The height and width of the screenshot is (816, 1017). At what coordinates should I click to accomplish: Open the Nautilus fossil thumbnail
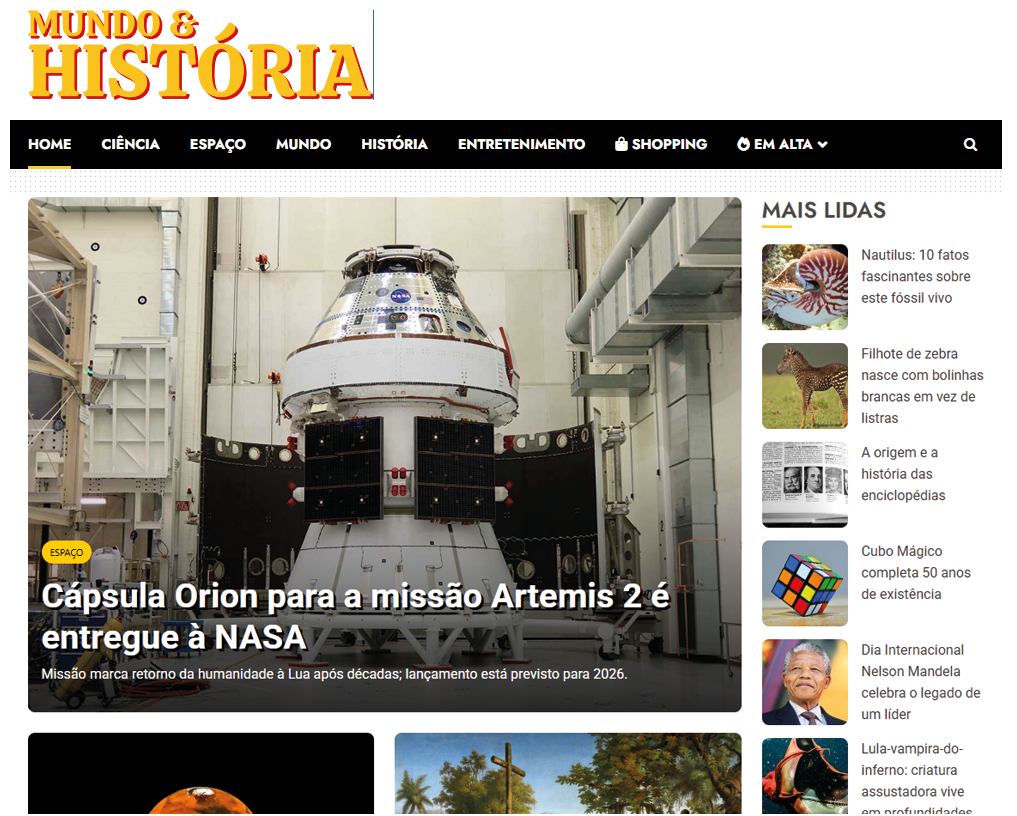point(804,287)
